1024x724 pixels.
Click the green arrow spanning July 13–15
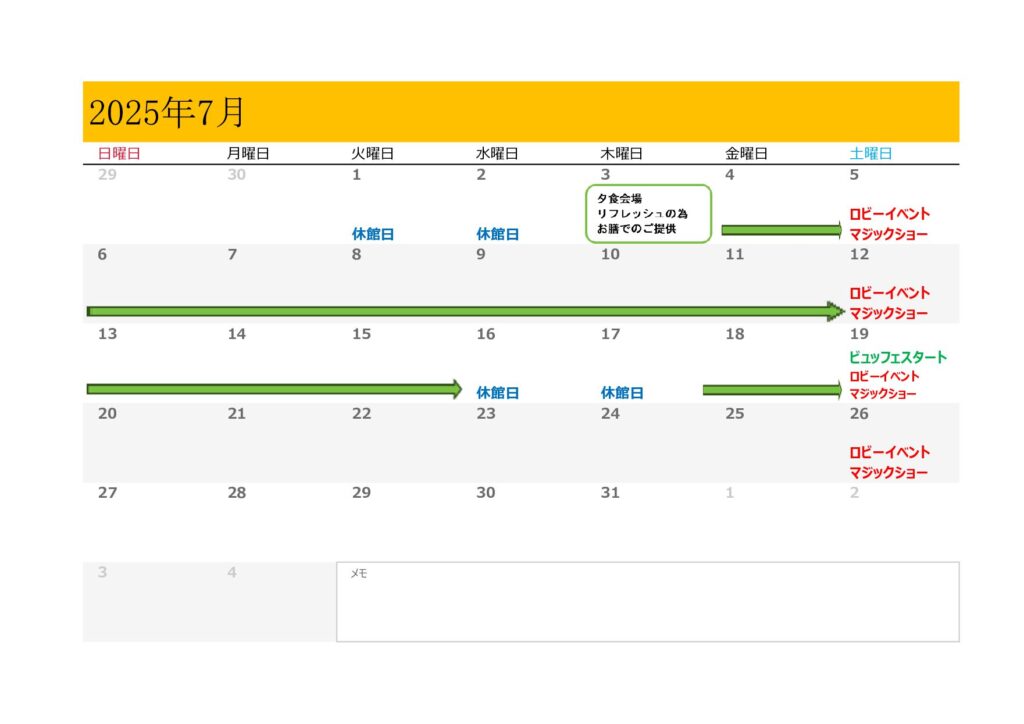(274, 389)
